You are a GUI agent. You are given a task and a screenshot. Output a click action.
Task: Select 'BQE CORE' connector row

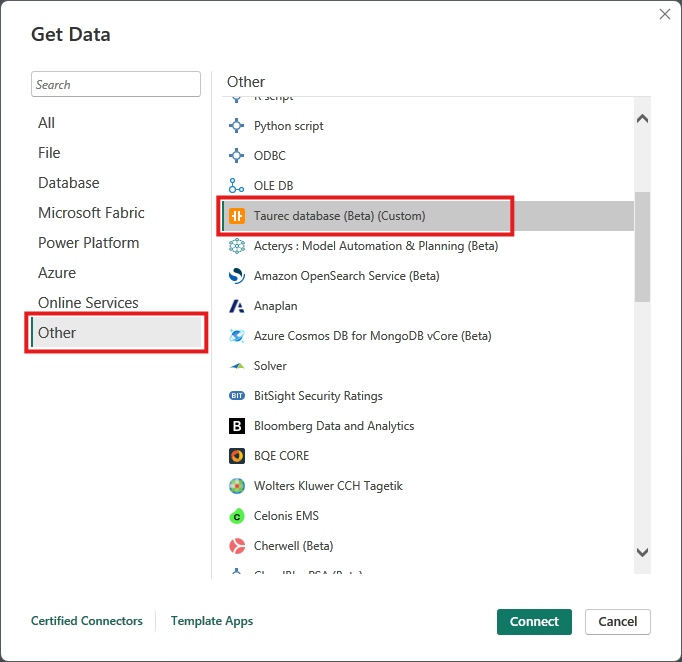[x=428, y=456]
